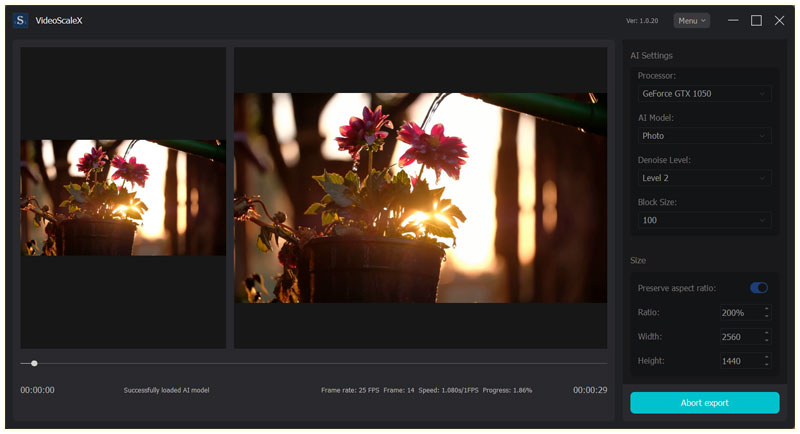
Task: Maximize the VideoScaleX window
Action: (756, 20)
